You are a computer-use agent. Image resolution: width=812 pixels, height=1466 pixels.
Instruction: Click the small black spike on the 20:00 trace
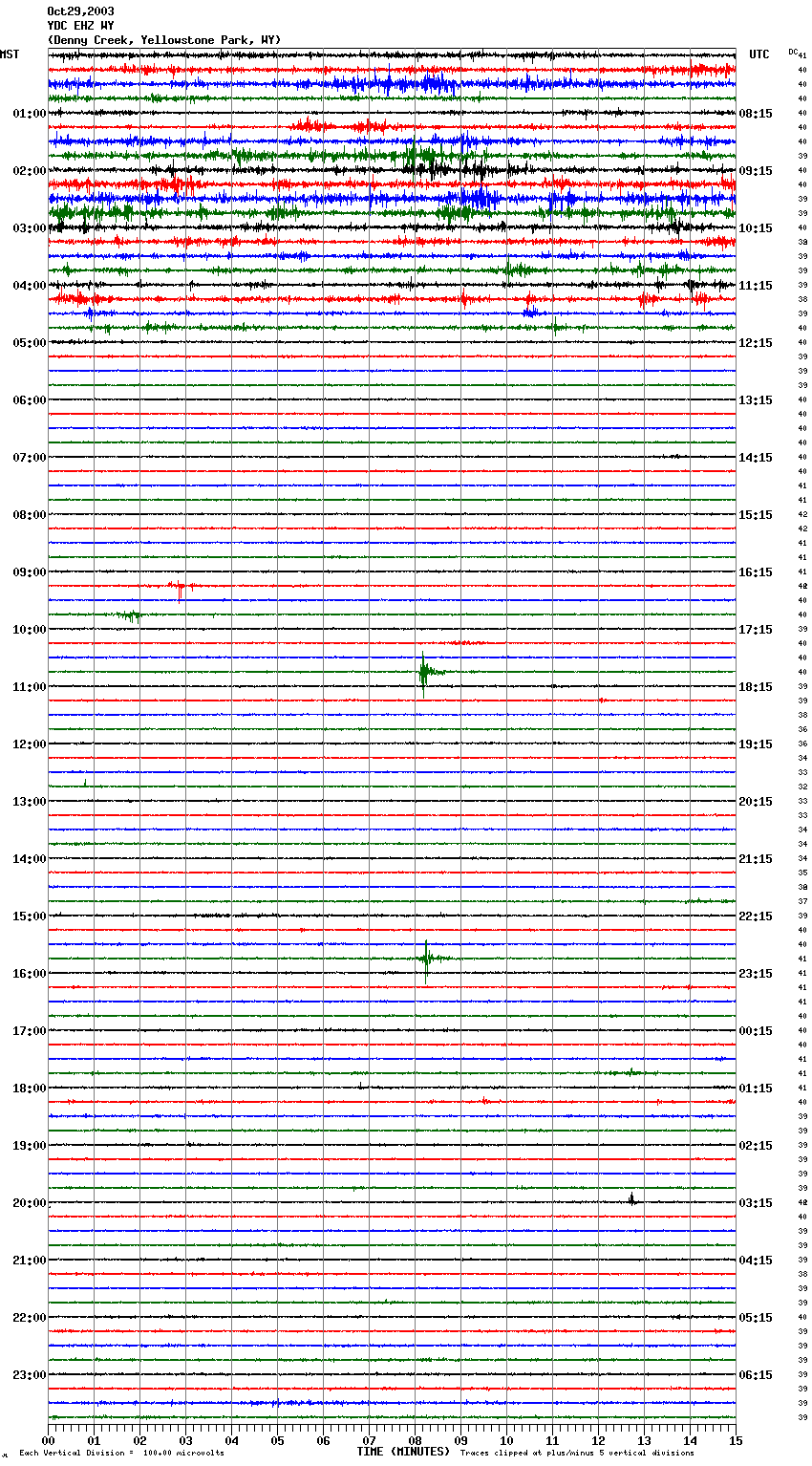click(631, 1199)
